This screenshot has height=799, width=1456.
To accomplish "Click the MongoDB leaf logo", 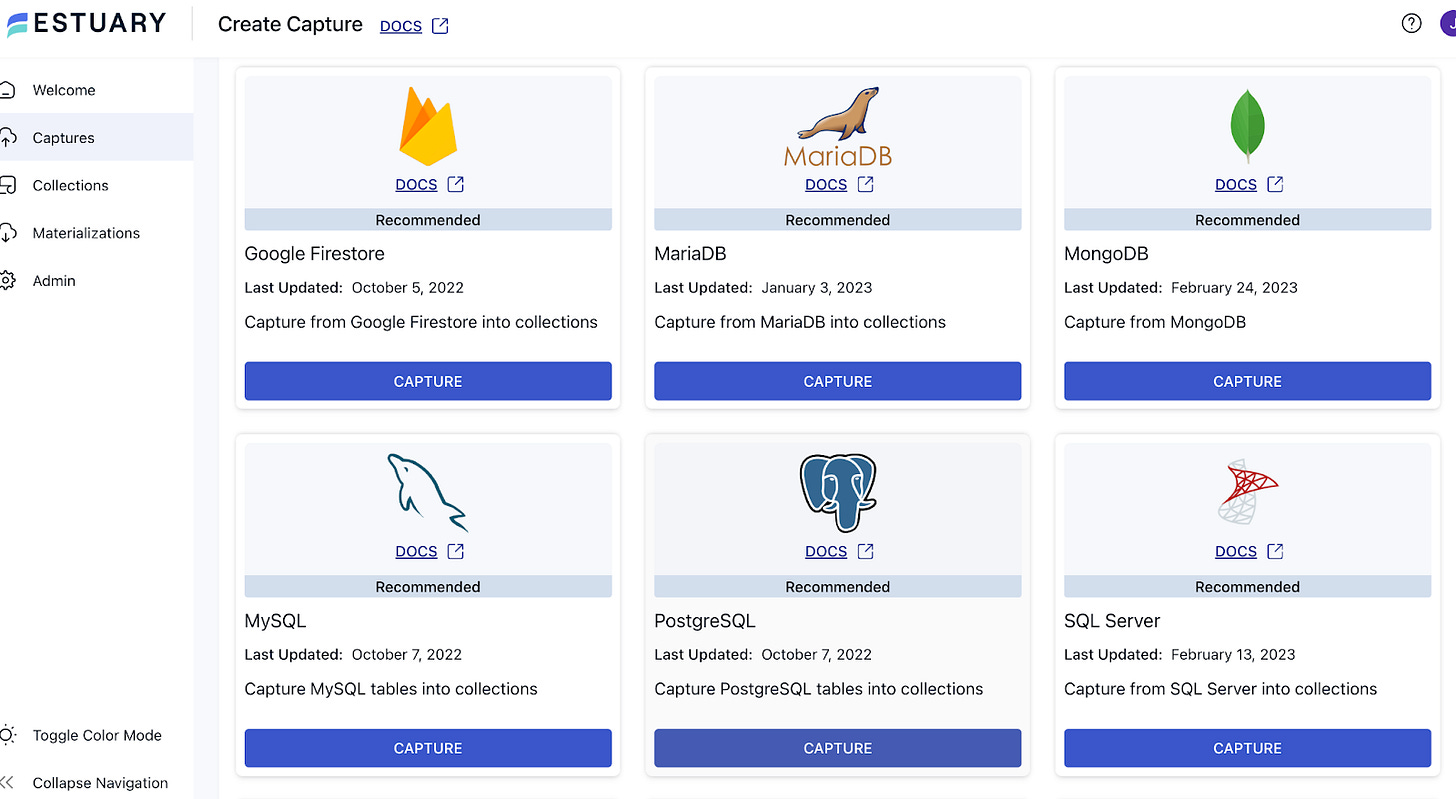I will coord(1247,126).
